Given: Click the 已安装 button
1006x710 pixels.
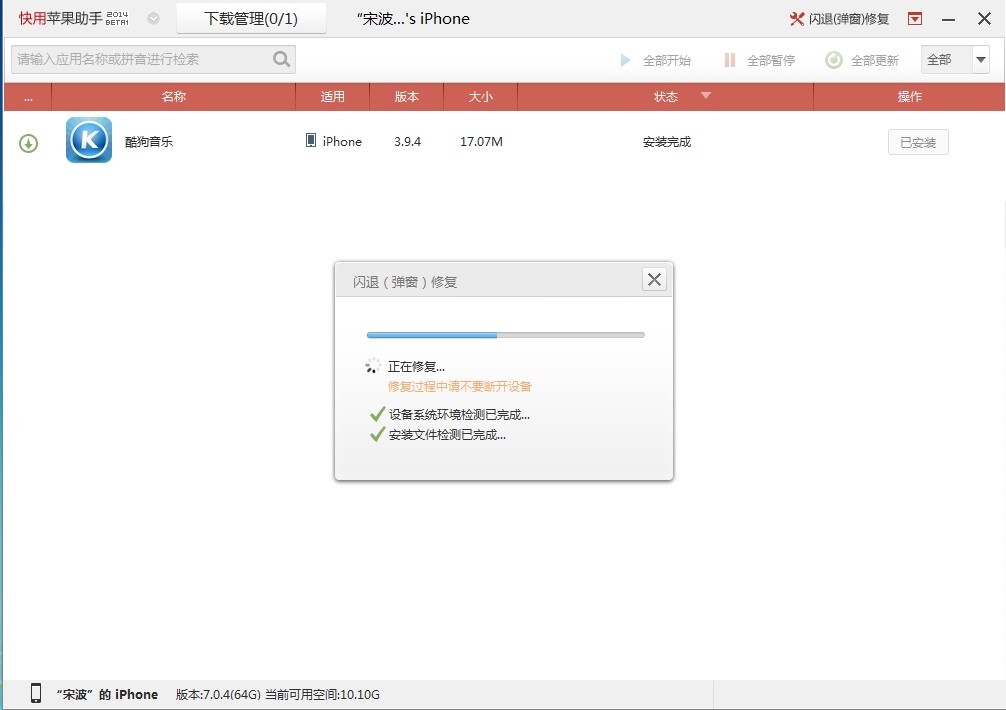Looking at the screenshot, I should click(x=917, y=142).
